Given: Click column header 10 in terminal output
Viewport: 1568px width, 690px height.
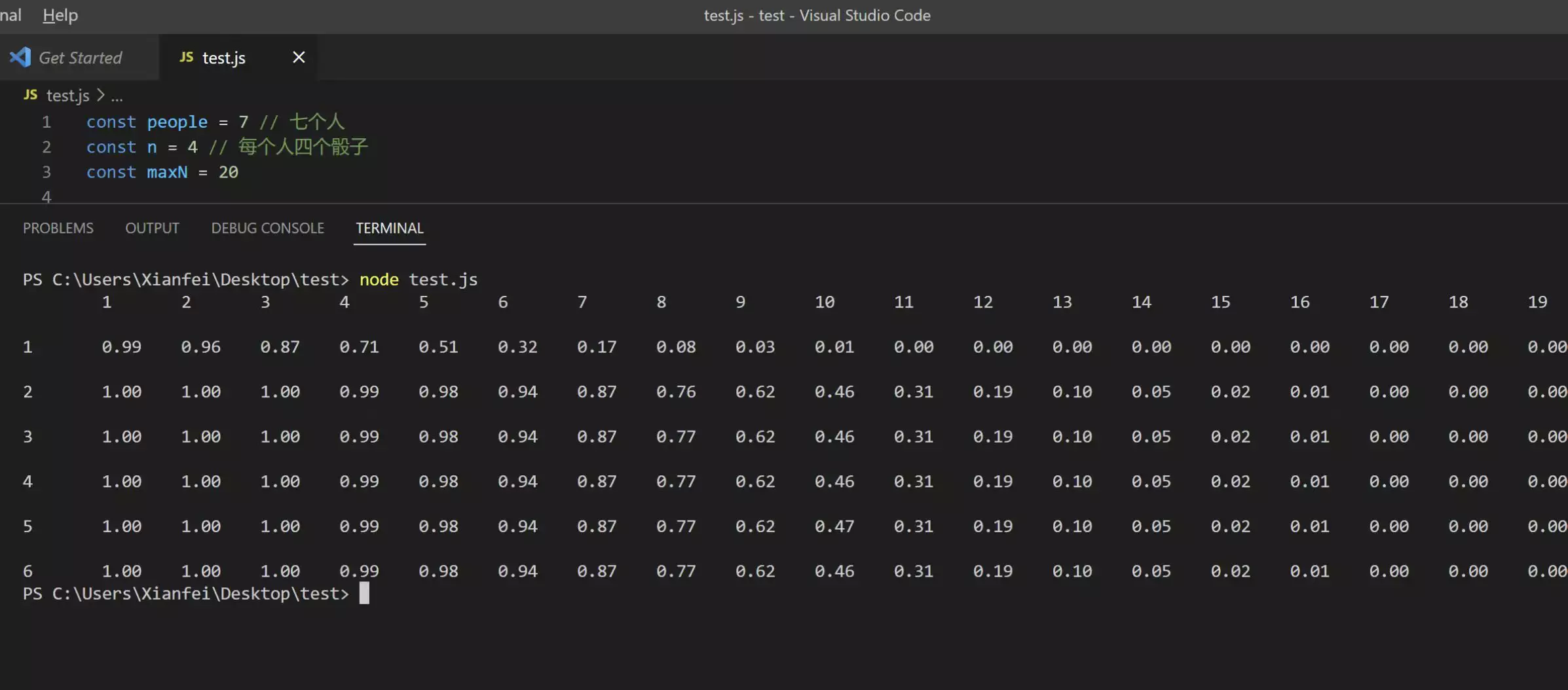Looking at the screenshot, I should coord(825,302).
